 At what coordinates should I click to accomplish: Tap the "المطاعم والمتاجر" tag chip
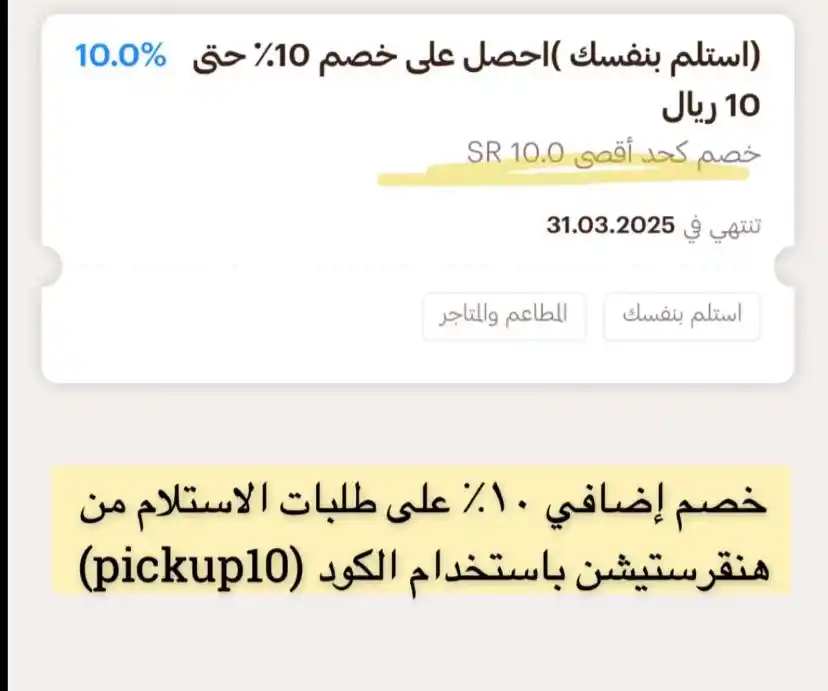504,316
